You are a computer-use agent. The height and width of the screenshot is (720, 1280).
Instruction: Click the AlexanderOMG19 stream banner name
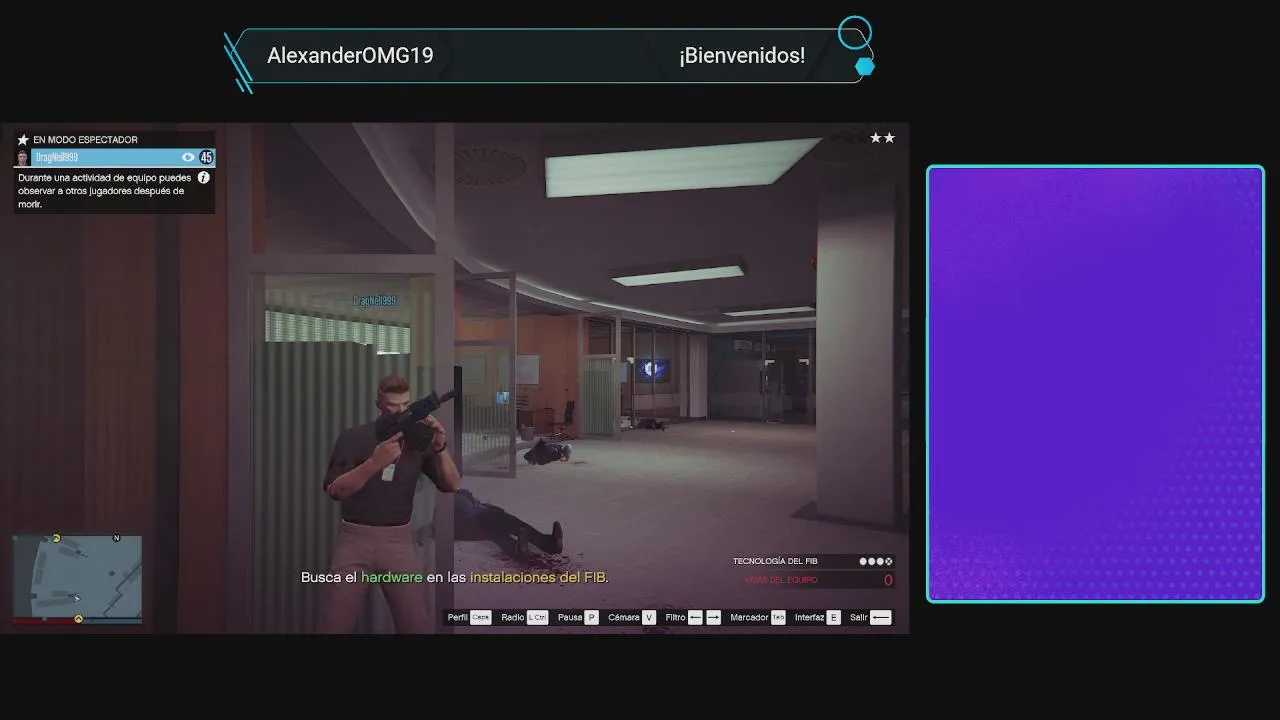[x=350, y=56]
